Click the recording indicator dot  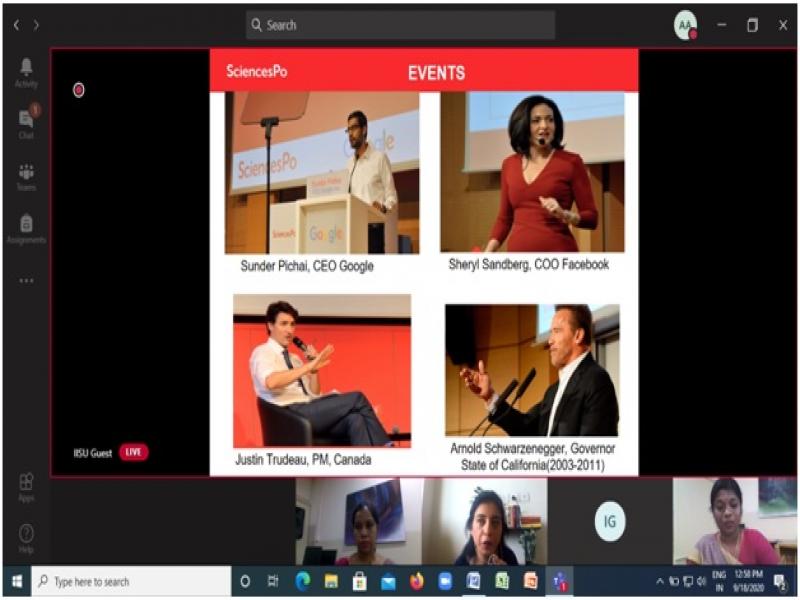pos(79,90)
